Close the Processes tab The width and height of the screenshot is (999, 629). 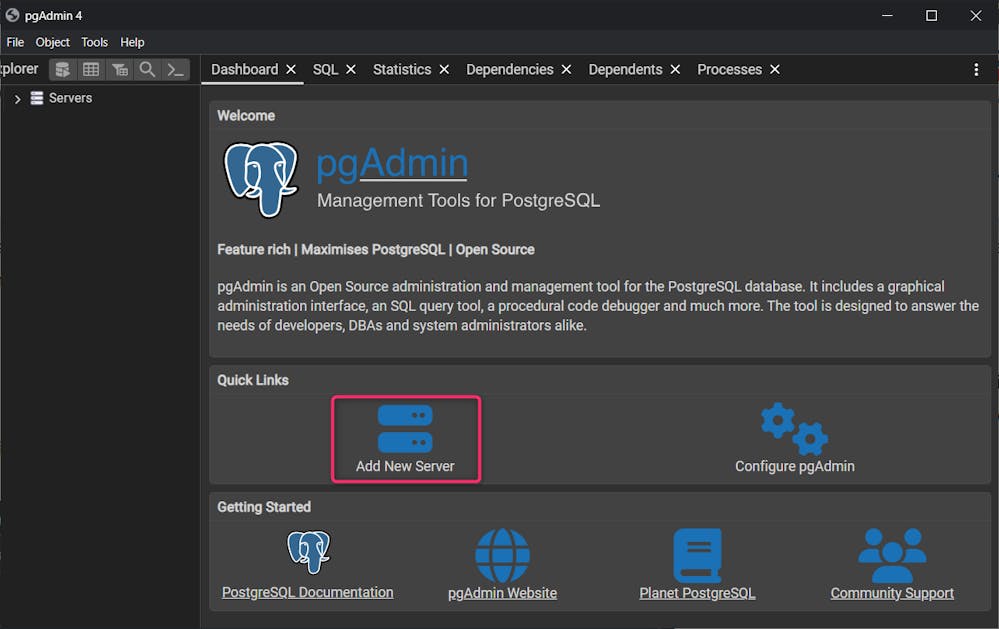coord(775,69)
